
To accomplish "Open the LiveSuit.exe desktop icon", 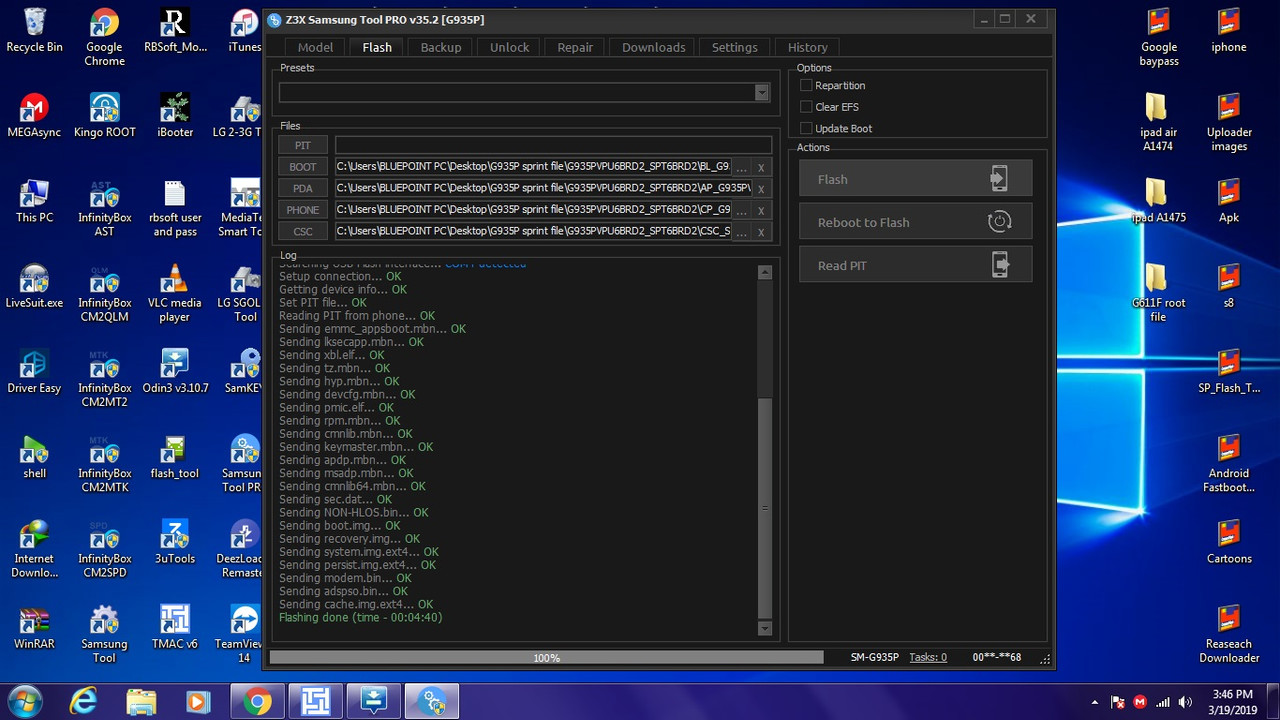I will 34,286.
